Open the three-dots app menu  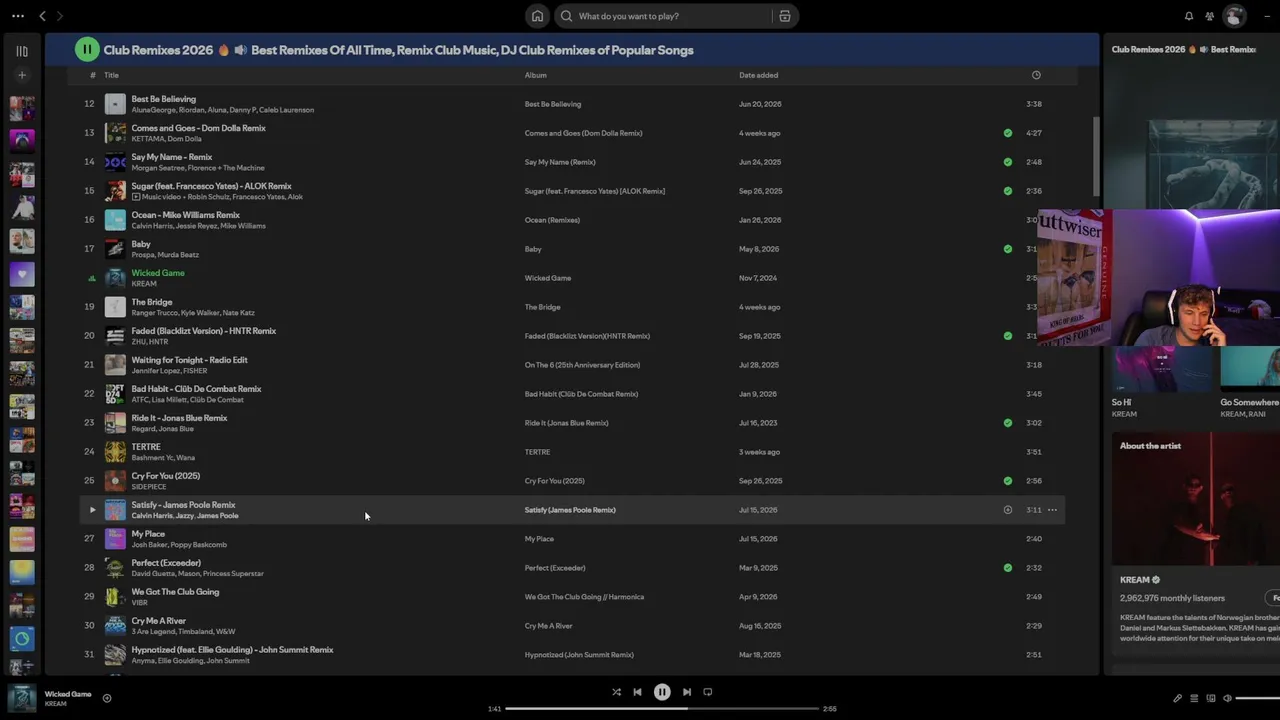pyautogui.click(x=18, y=16)
